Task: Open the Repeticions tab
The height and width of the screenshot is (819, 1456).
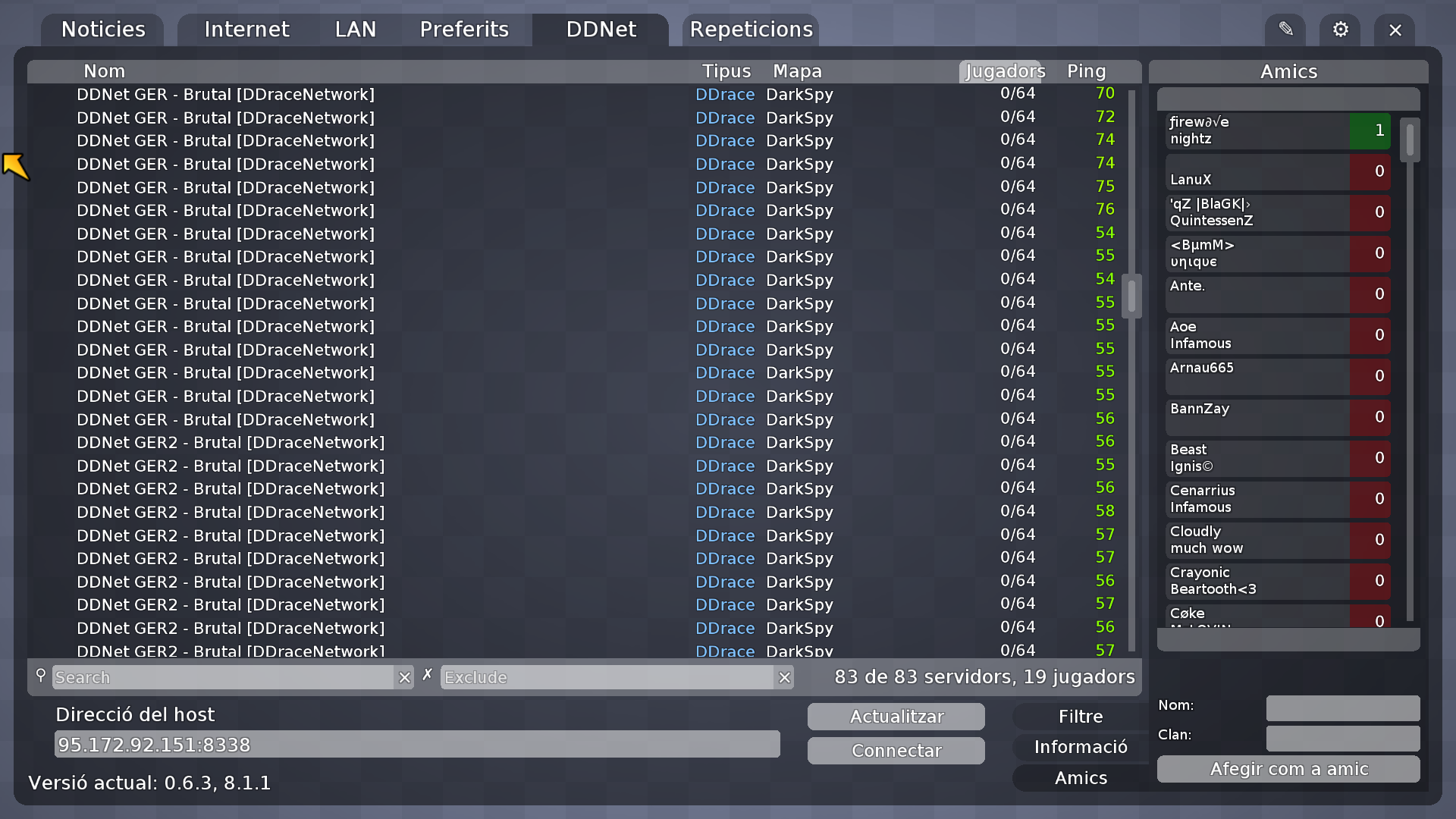Action: click(749, 30)
